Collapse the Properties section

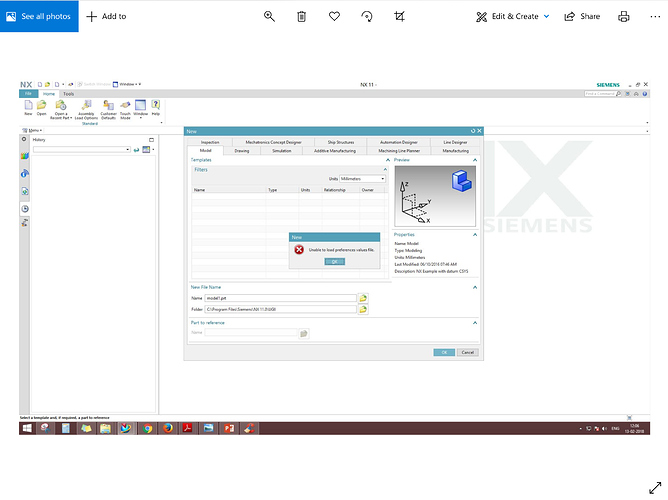coord(475,235)
